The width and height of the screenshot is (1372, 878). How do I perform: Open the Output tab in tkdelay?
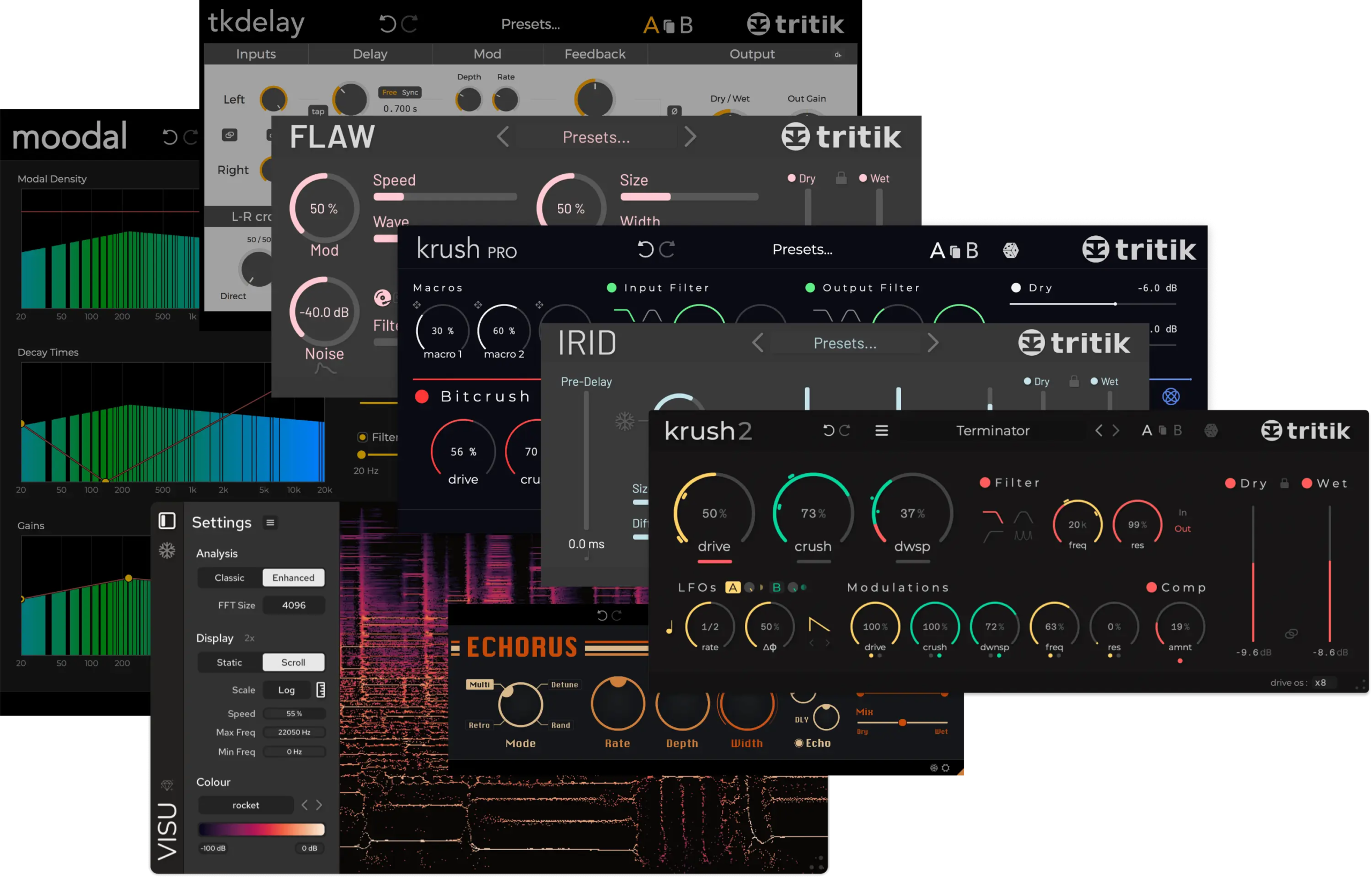(x=752, y=54)
